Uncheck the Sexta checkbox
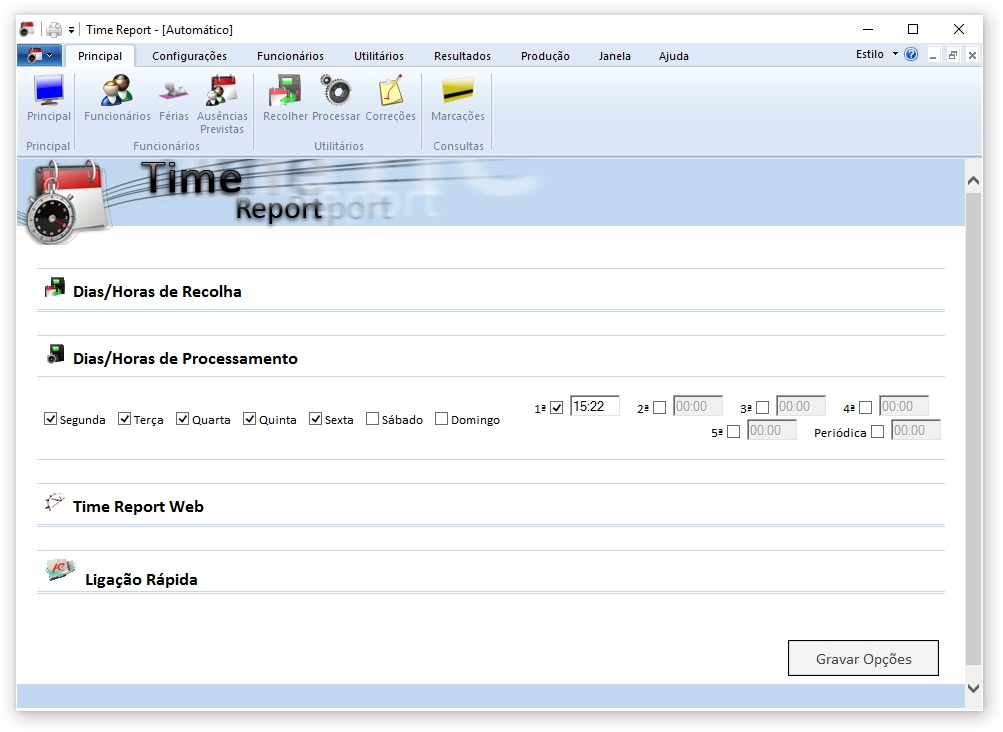Viewport: 1003px width, 732px height. coord(315,419)
